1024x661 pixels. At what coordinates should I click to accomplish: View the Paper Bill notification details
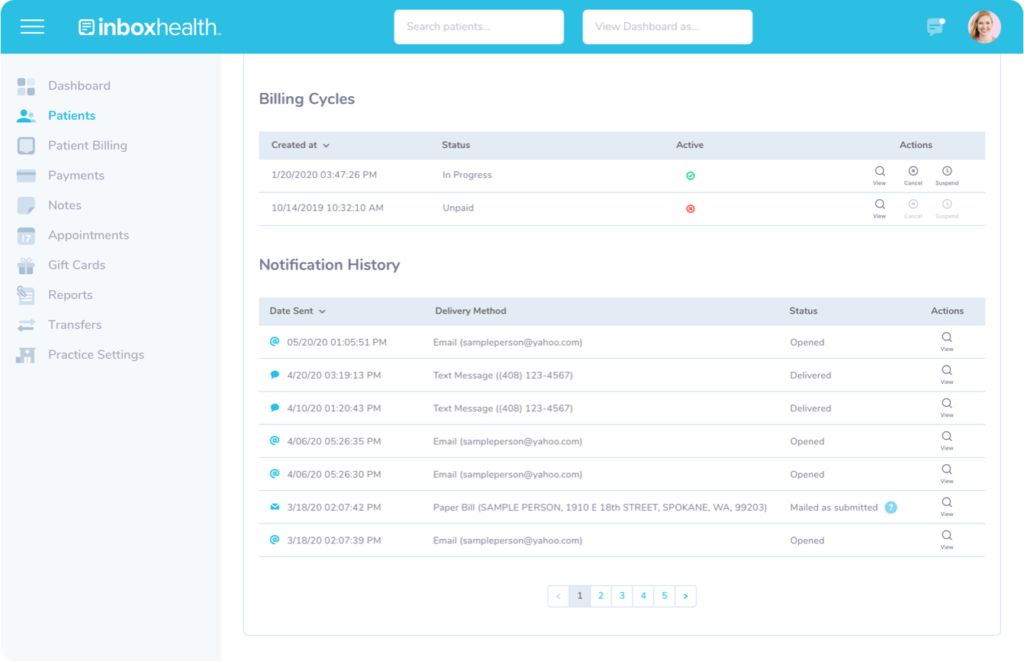click(947, 508)
